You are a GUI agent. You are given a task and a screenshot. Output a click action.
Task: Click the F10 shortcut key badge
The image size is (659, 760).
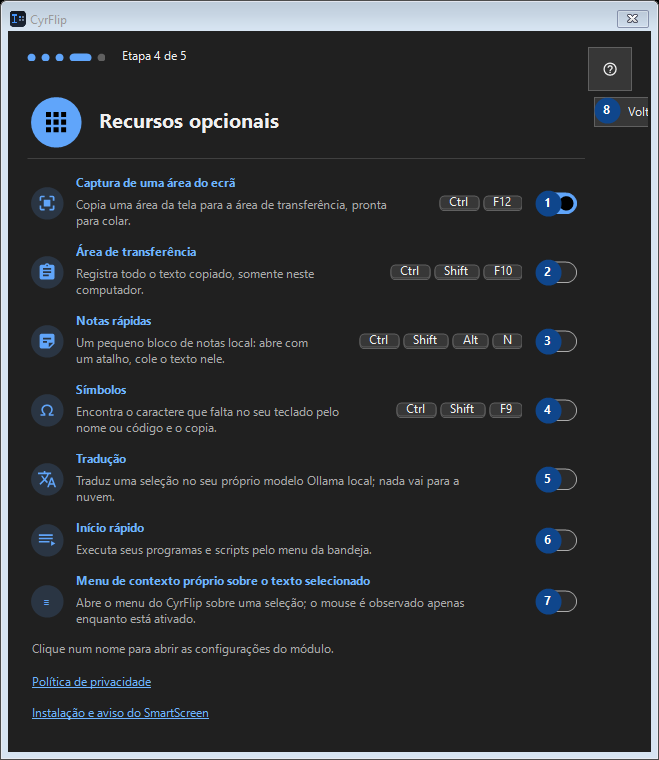tap(502, 271)
